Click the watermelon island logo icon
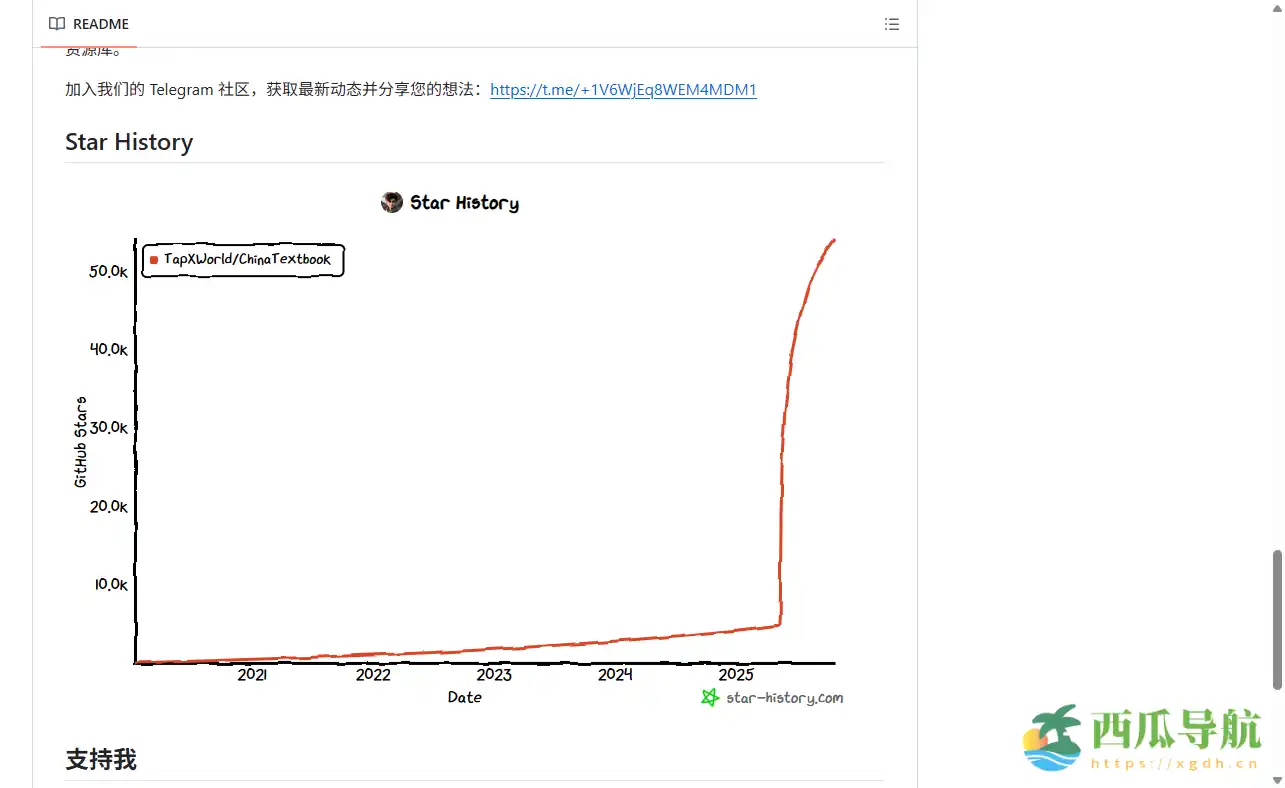The width and height of the screenshot is (1285, 788). click(x=1052, y=737)
